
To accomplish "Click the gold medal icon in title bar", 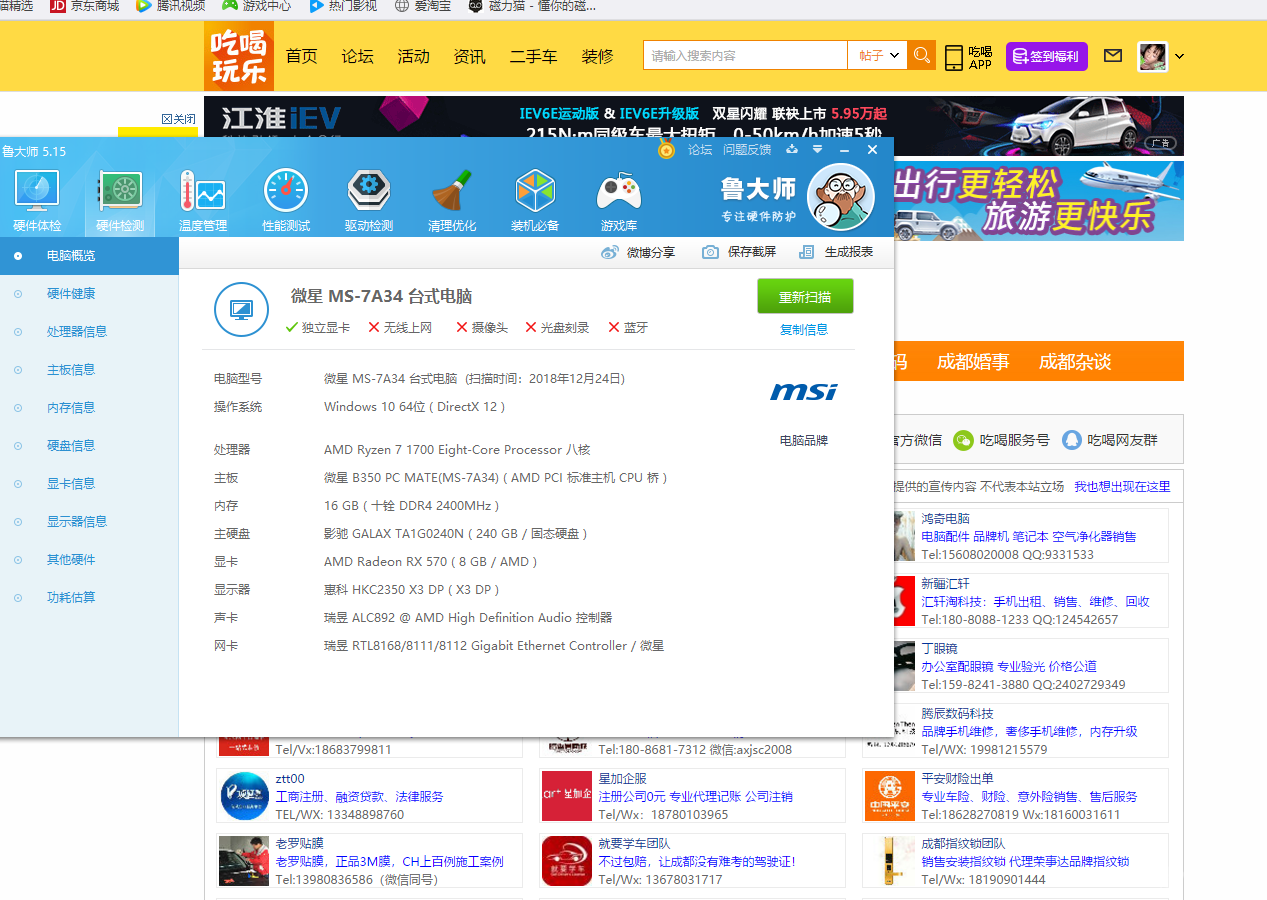I will pyautogui.click(x=667, y=150).
